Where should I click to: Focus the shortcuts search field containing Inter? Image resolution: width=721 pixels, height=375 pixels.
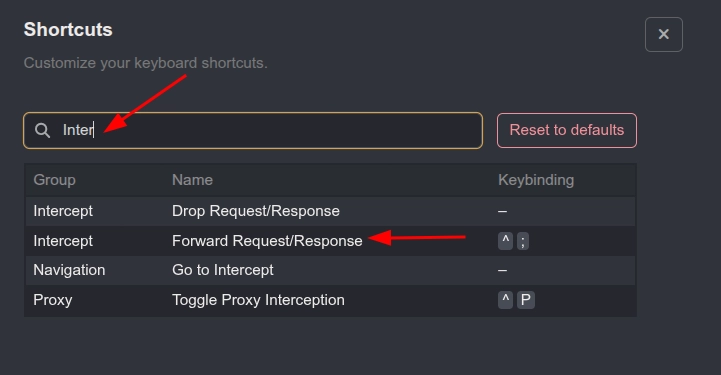coord(253,131)
